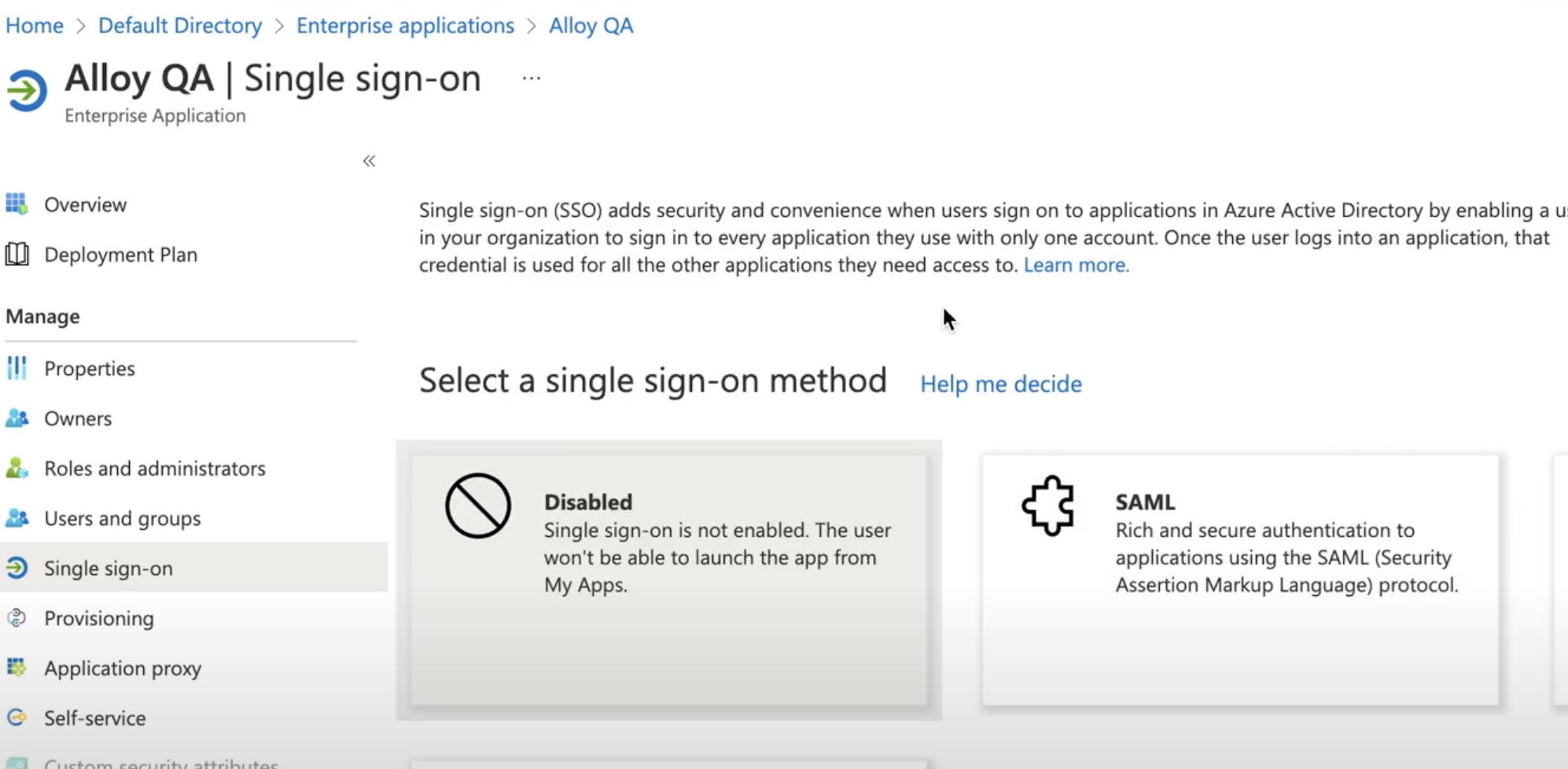1568x769 pixels.
Task: Click the Users and groups icon
Action: pos(17,518)
